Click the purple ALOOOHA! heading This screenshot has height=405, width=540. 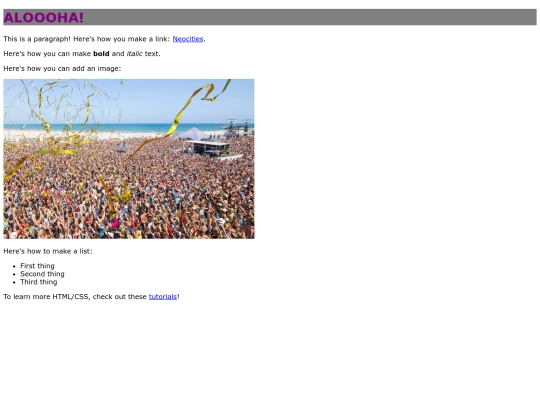(x=43, y=18)
